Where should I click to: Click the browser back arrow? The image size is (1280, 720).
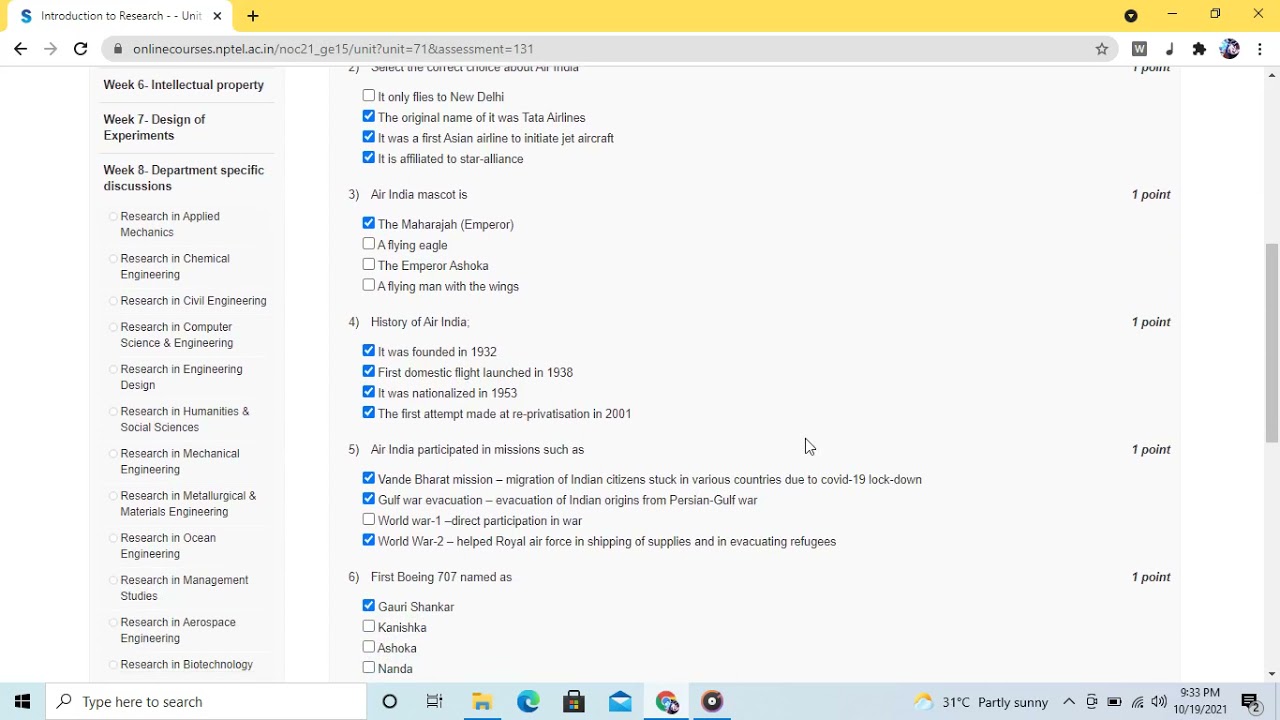click(20, 48)
